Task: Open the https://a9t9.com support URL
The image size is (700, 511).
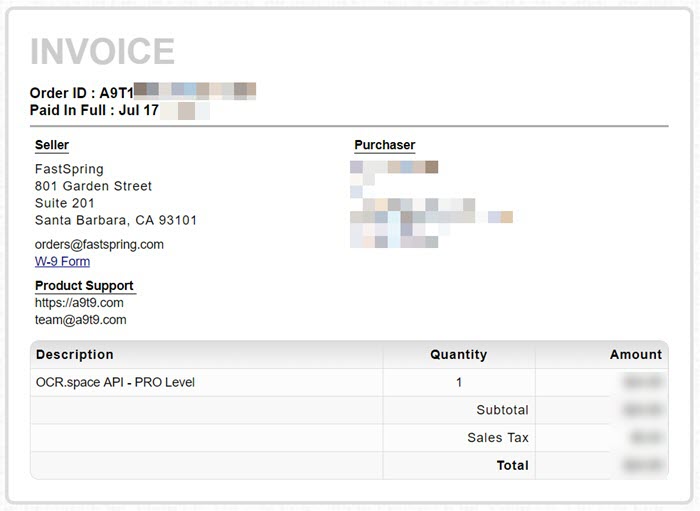Action: (x=79, y=303)
